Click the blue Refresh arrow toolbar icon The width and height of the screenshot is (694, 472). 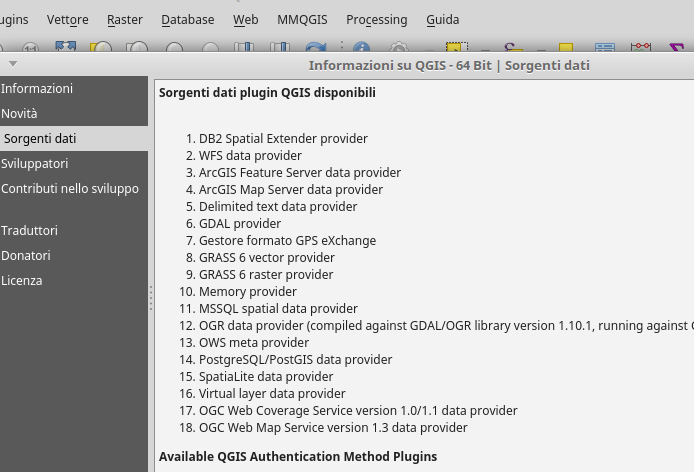(x=316, y=47)
